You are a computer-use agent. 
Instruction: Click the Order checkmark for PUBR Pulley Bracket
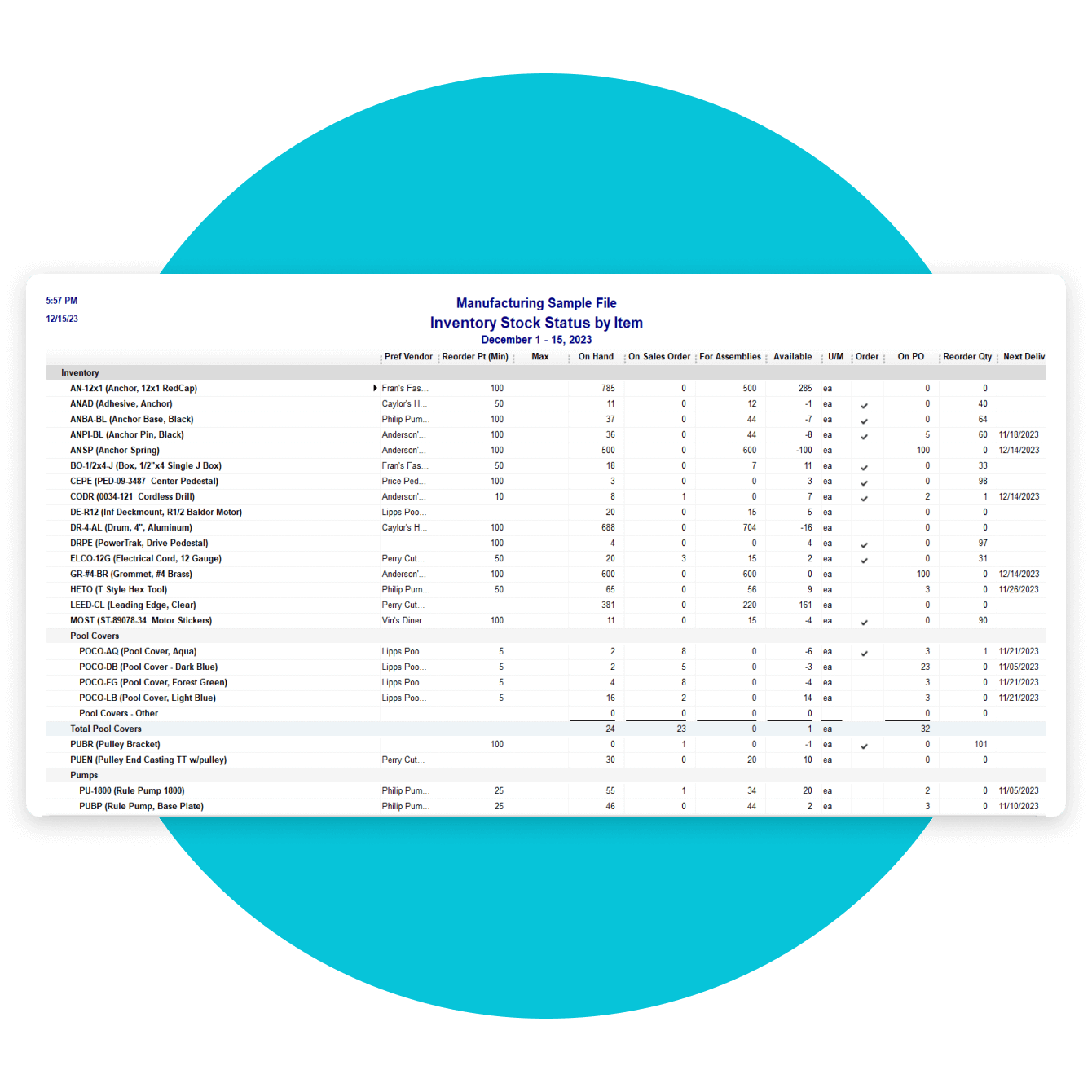[864, 746]
